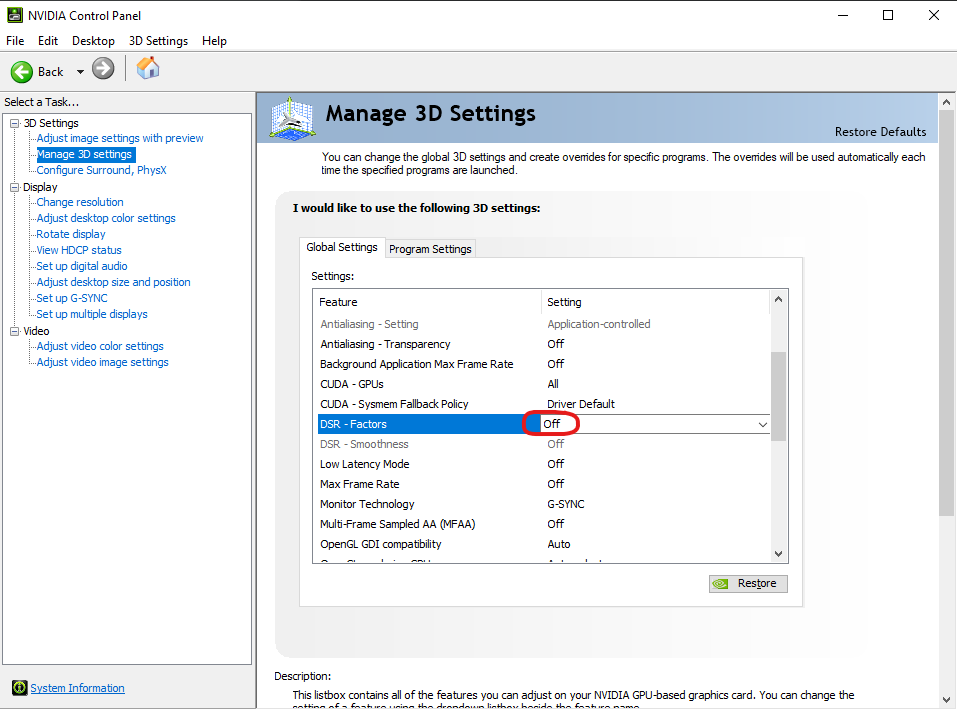Click the Driver Default setting value
Image resolution: width=957 pixels, height=710 pixels.
pos(581,404)
